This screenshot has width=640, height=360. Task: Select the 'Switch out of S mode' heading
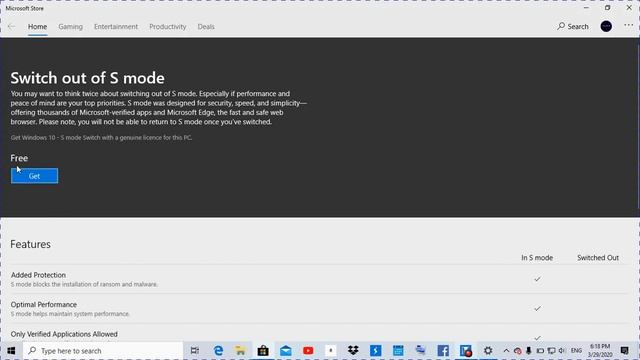pos(87,78)
